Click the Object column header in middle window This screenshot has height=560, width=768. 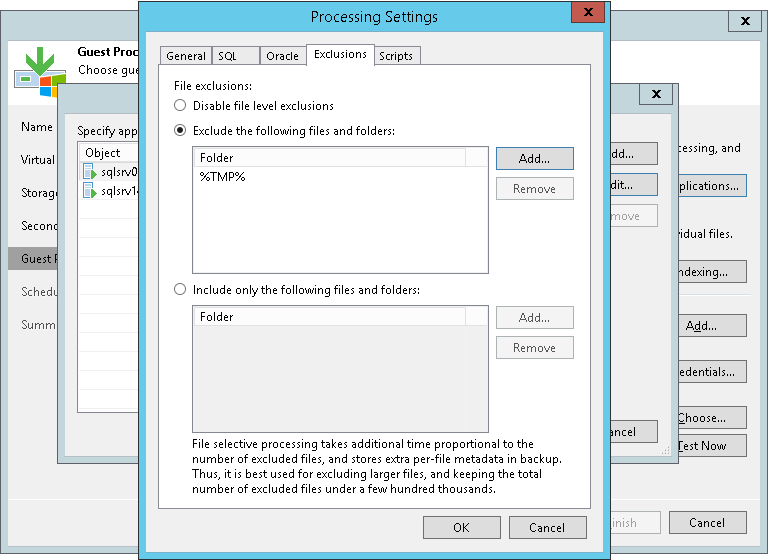click(x=108, y=152)
